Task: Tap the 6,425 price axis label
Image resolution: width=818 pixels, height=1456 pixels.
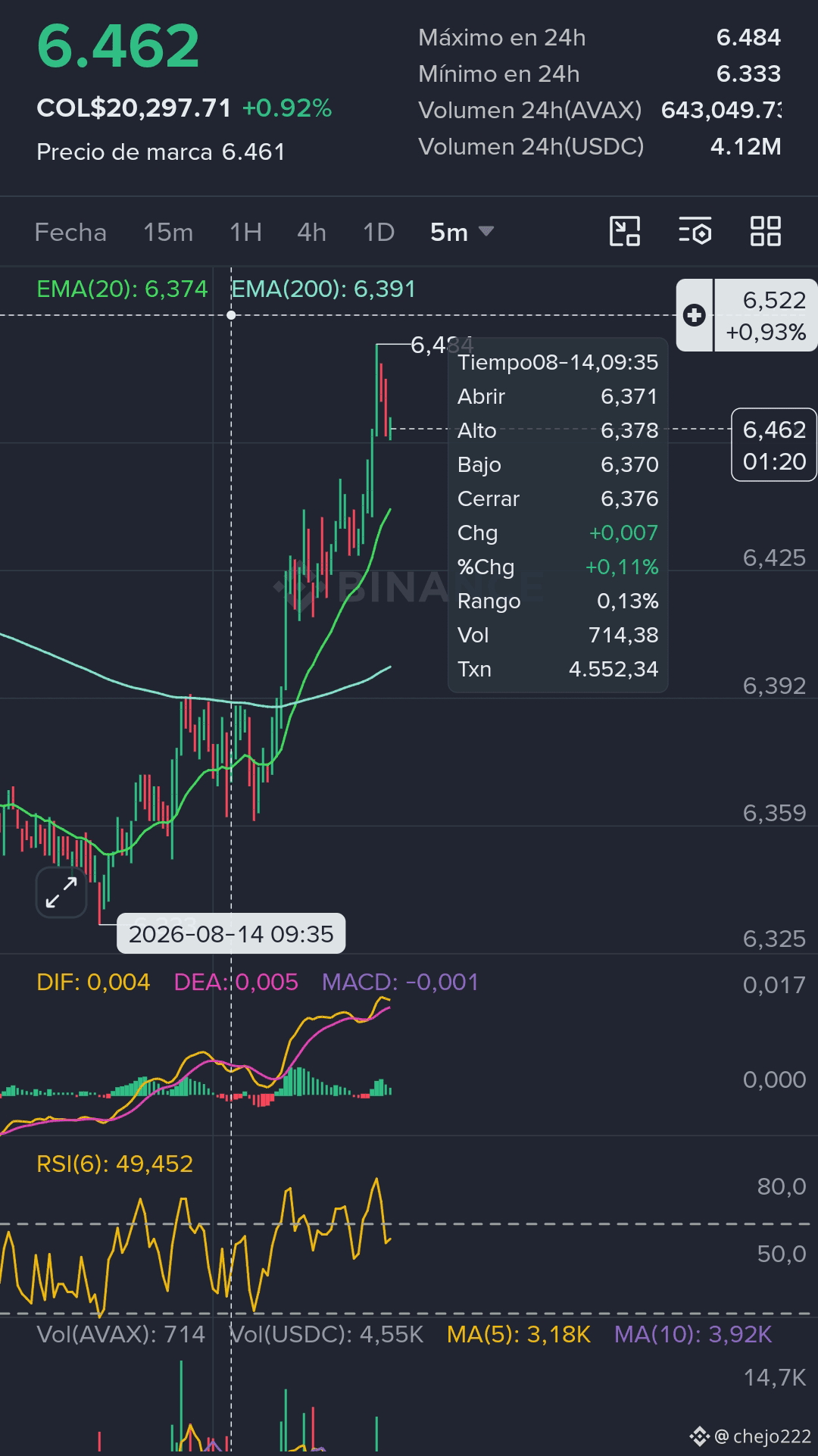Action: (774, 558)
